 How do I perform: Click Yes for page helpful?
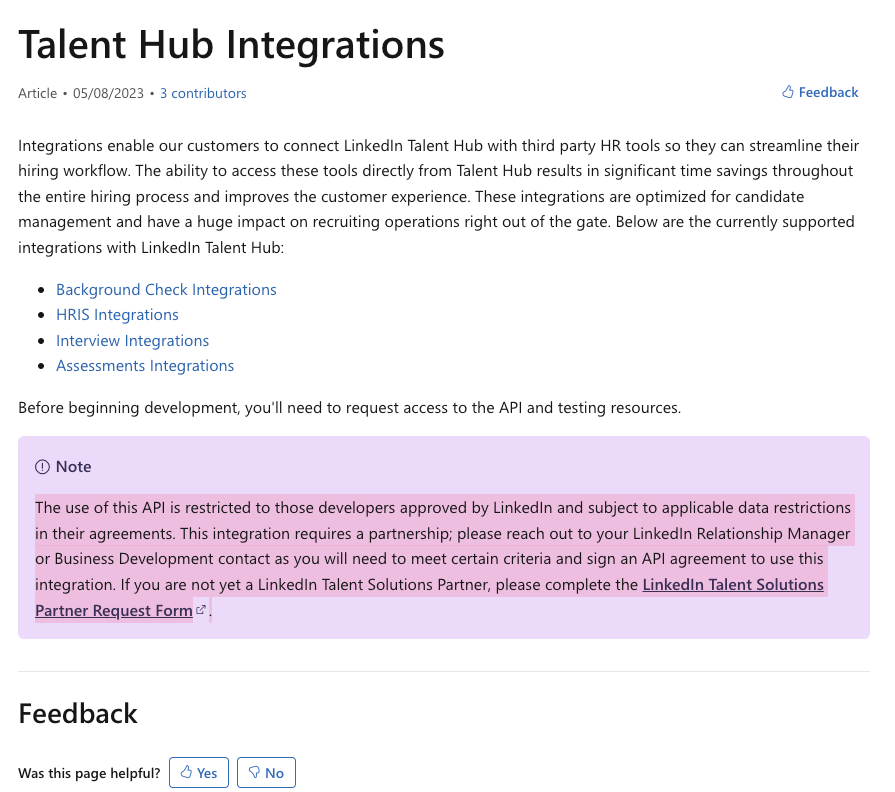click(x=199, y=773)
